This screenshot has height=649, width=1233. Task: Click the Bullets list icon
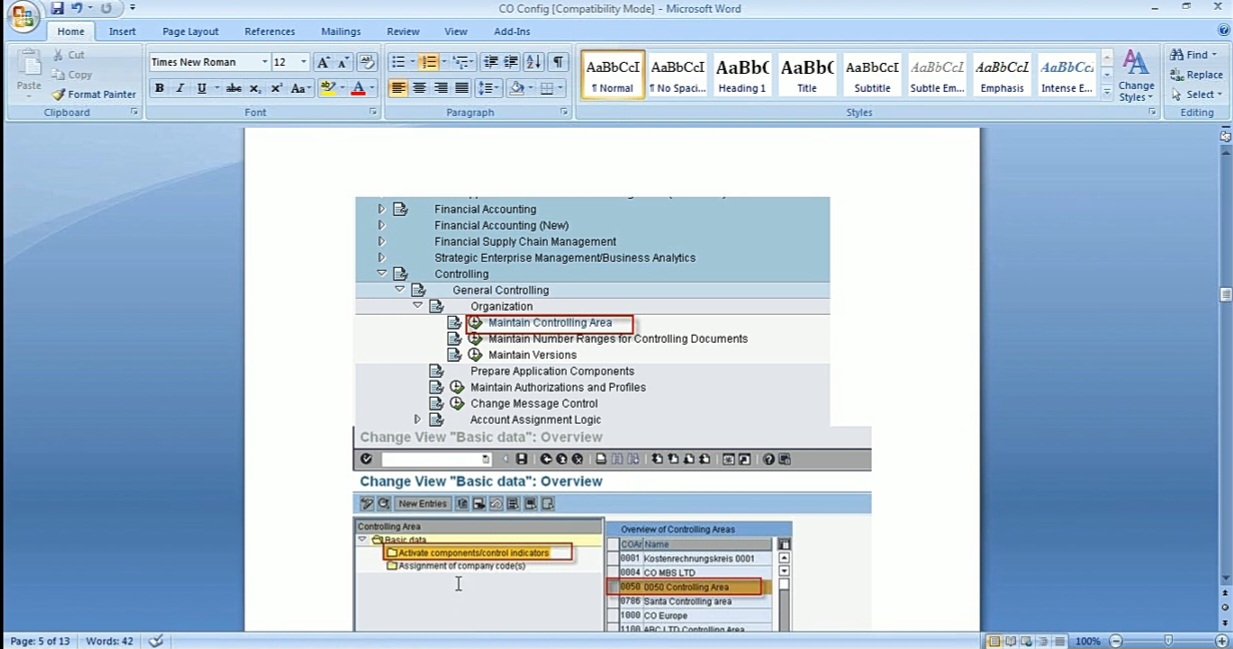pos(397,62)
